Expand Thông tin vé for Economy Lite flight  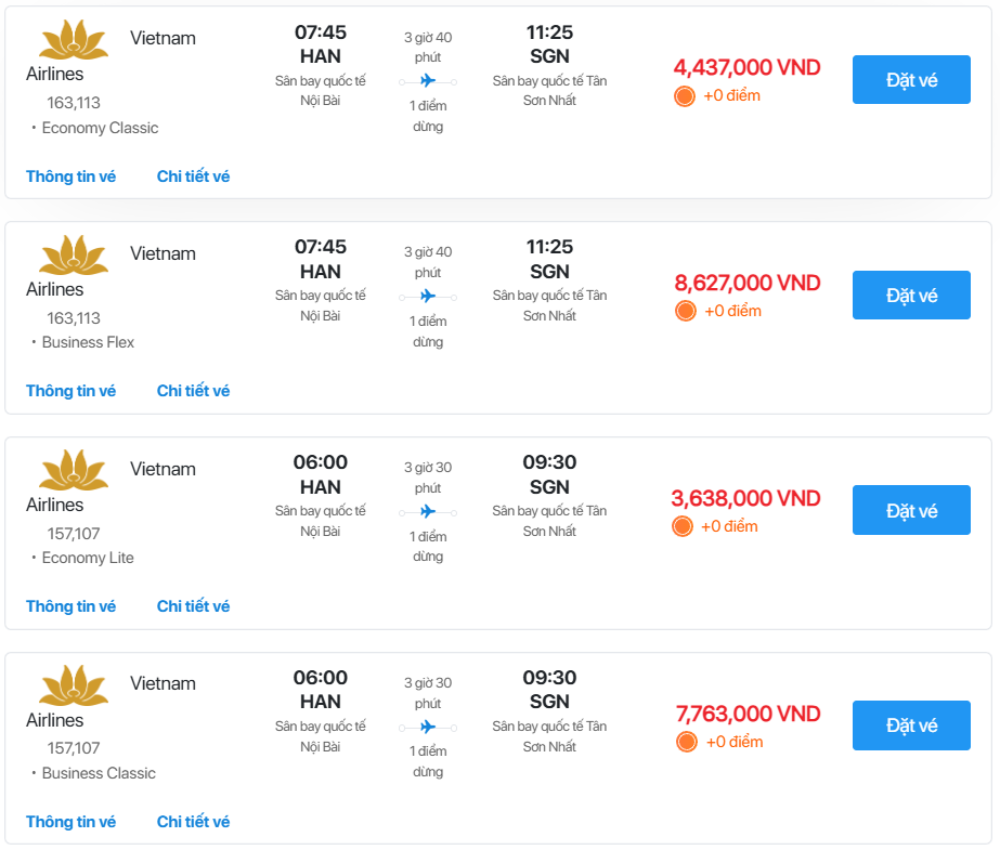pos(71,606)
